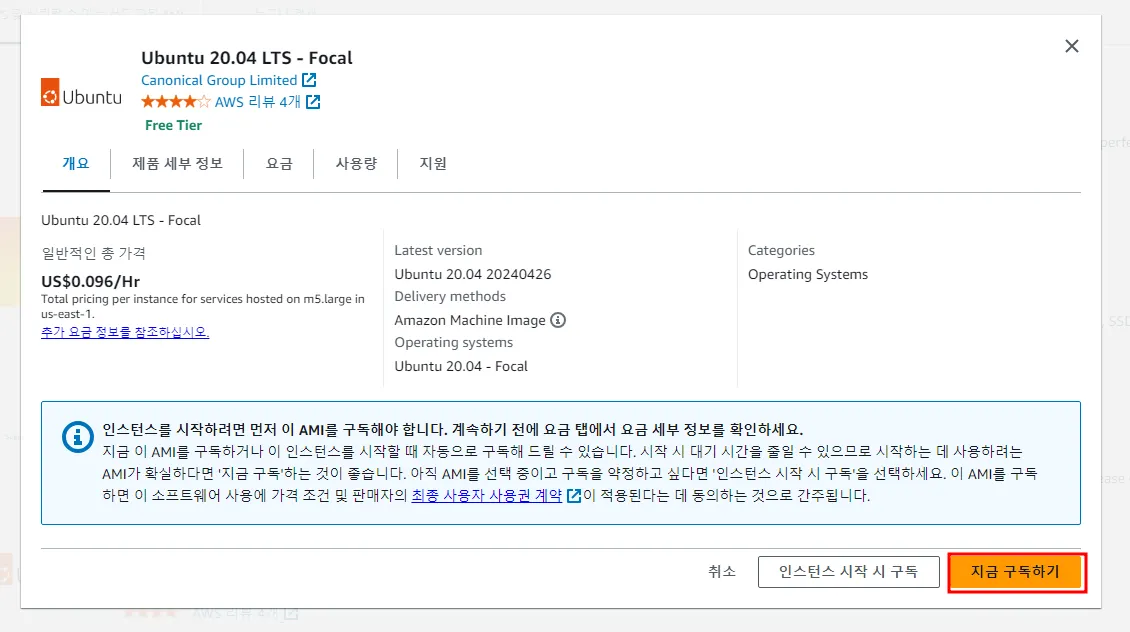The image size is (1130, 632).
Task: Switch to the 개요 tab
Action: [76, 164]
